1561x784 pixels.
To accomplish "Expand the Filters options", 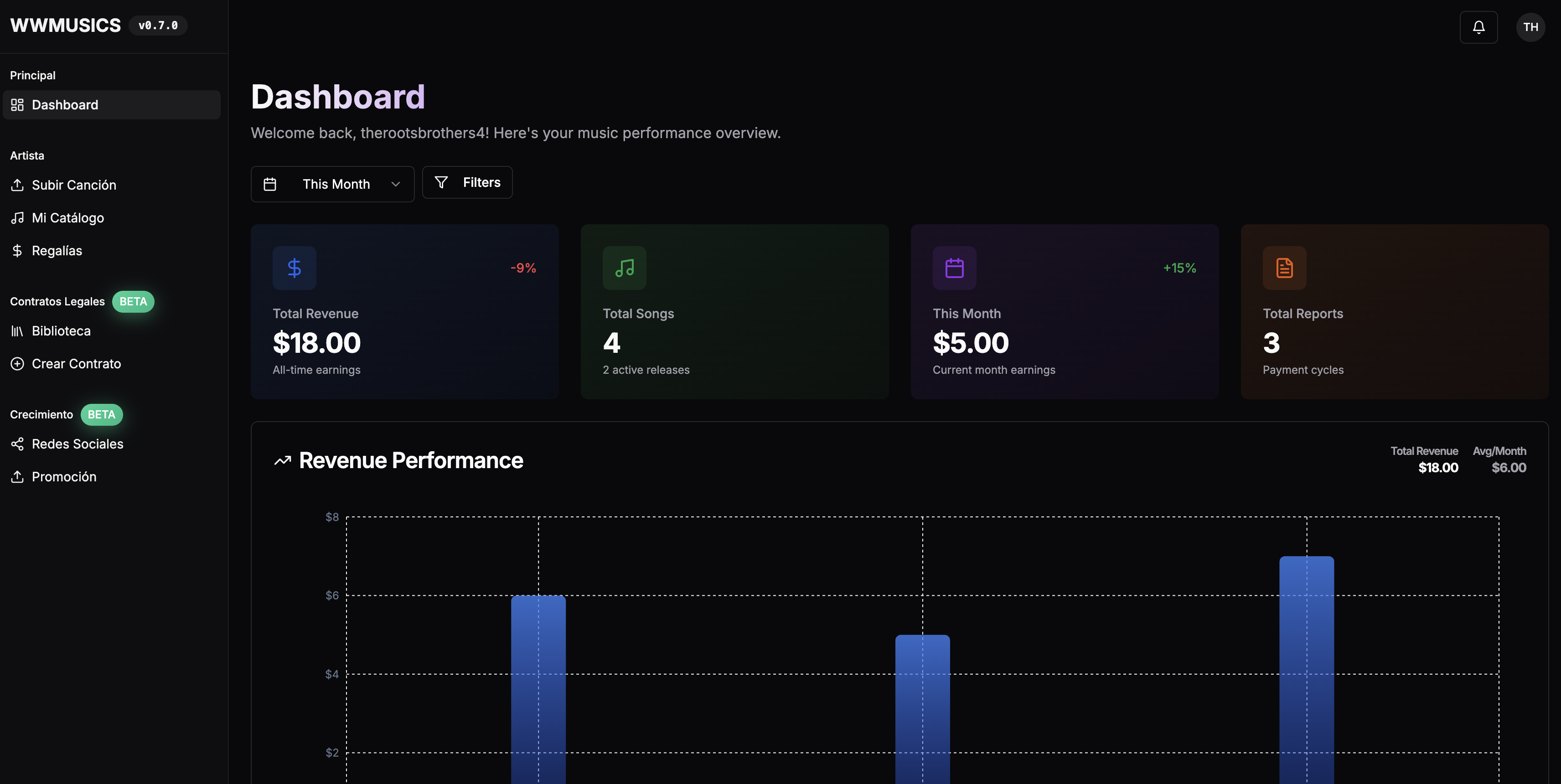I will click(466, 182).
